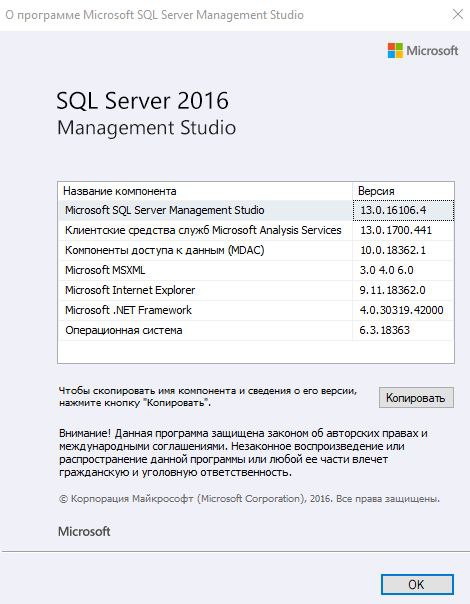
Task: Click the dialog title О программе
Action: (x=154, y=15)
